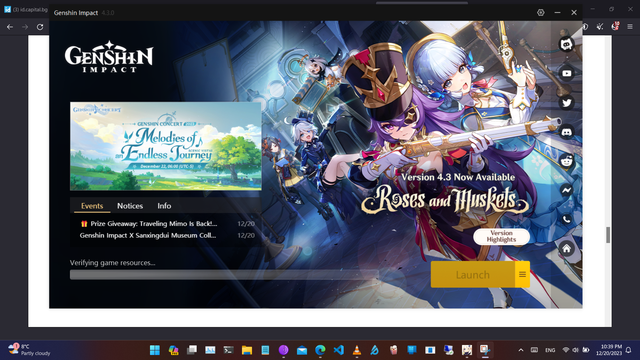Open the browser hamburger menu
This screenshot has height=360, width=640.
pos(630,27)
